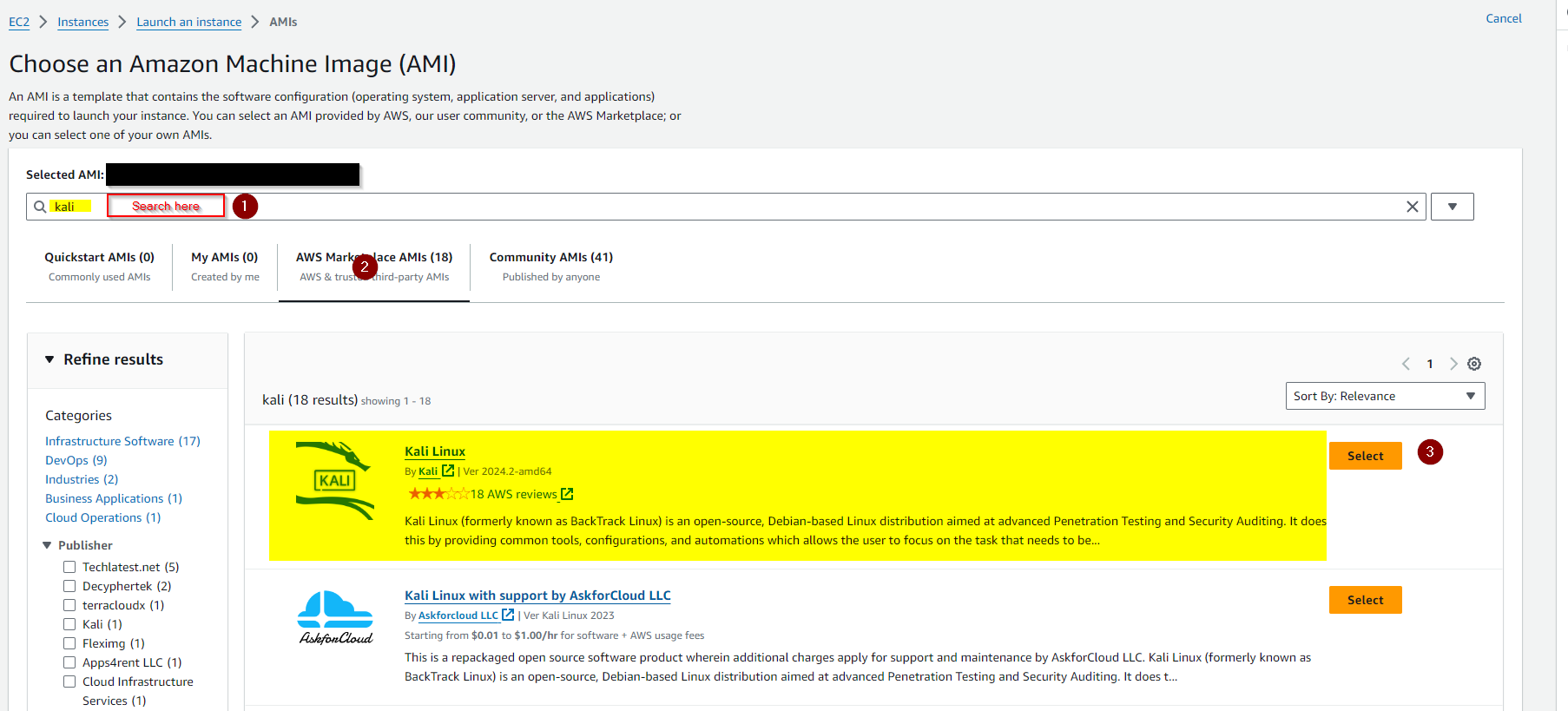Viewport: 1568px width, 711px height.
Task: Check the Decyphertek publisher checkbox
Action: pos(69,586)
